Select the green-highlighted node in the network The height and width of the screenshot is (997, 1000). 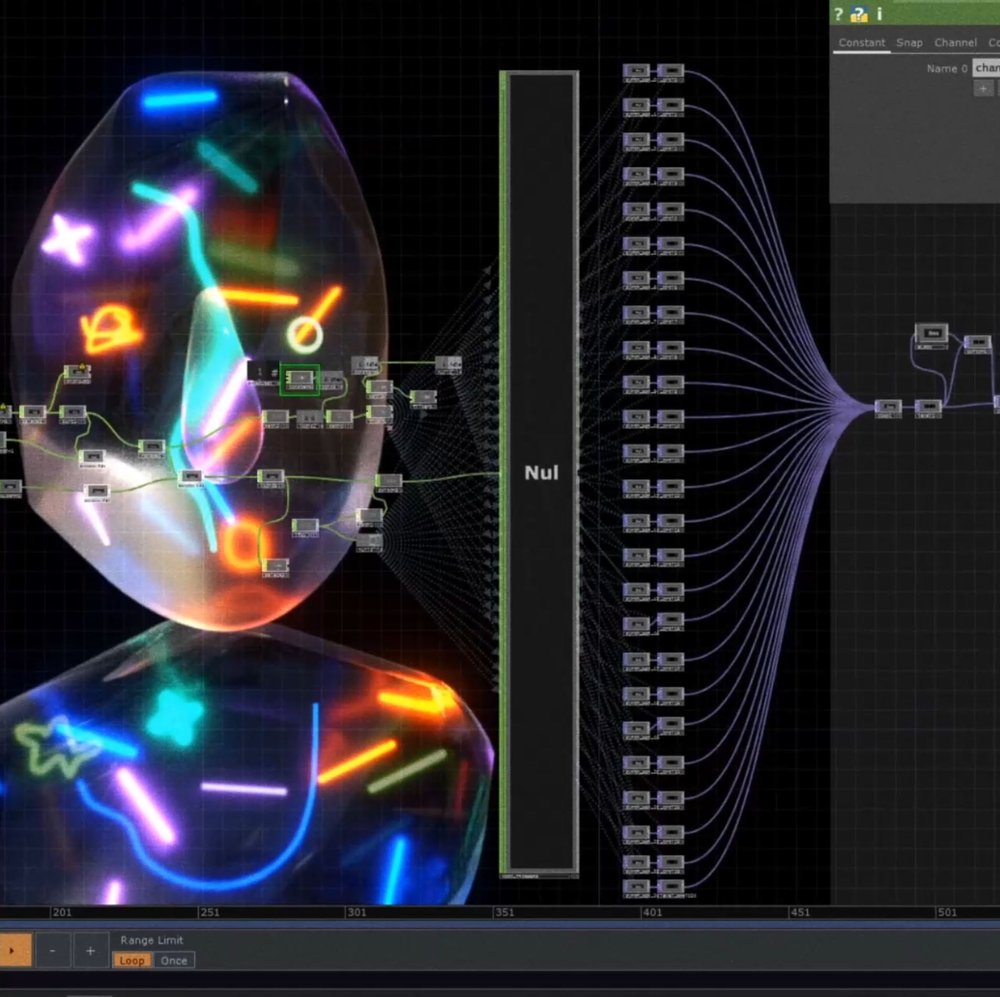point(299,379)
